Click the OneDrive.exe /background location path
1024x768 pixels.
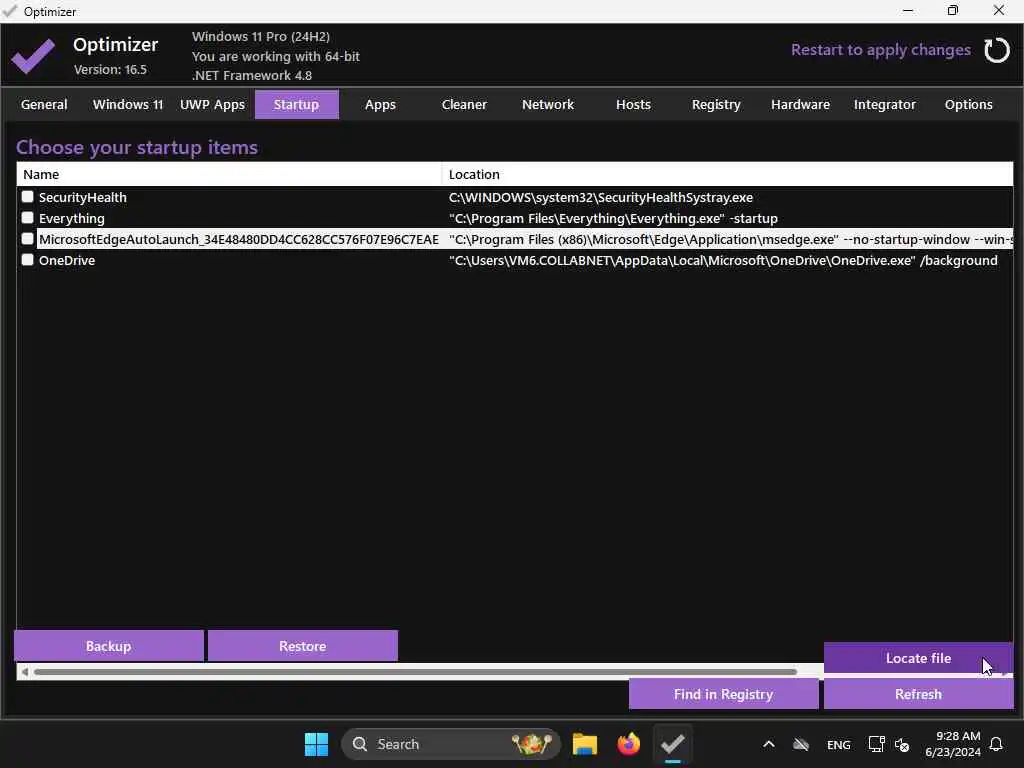coord(723,260)
